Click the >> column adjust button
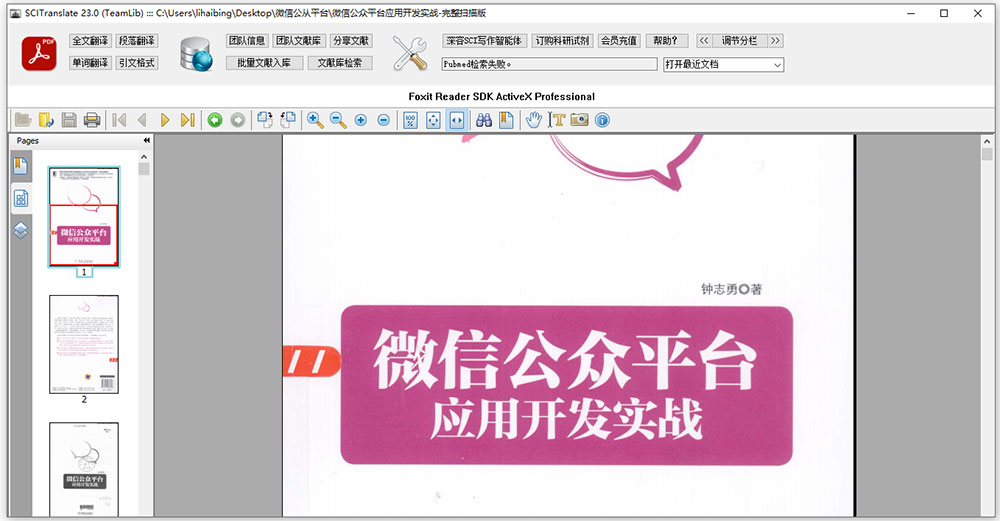Viewport: 1000px width, 521px height. [776, 41]
